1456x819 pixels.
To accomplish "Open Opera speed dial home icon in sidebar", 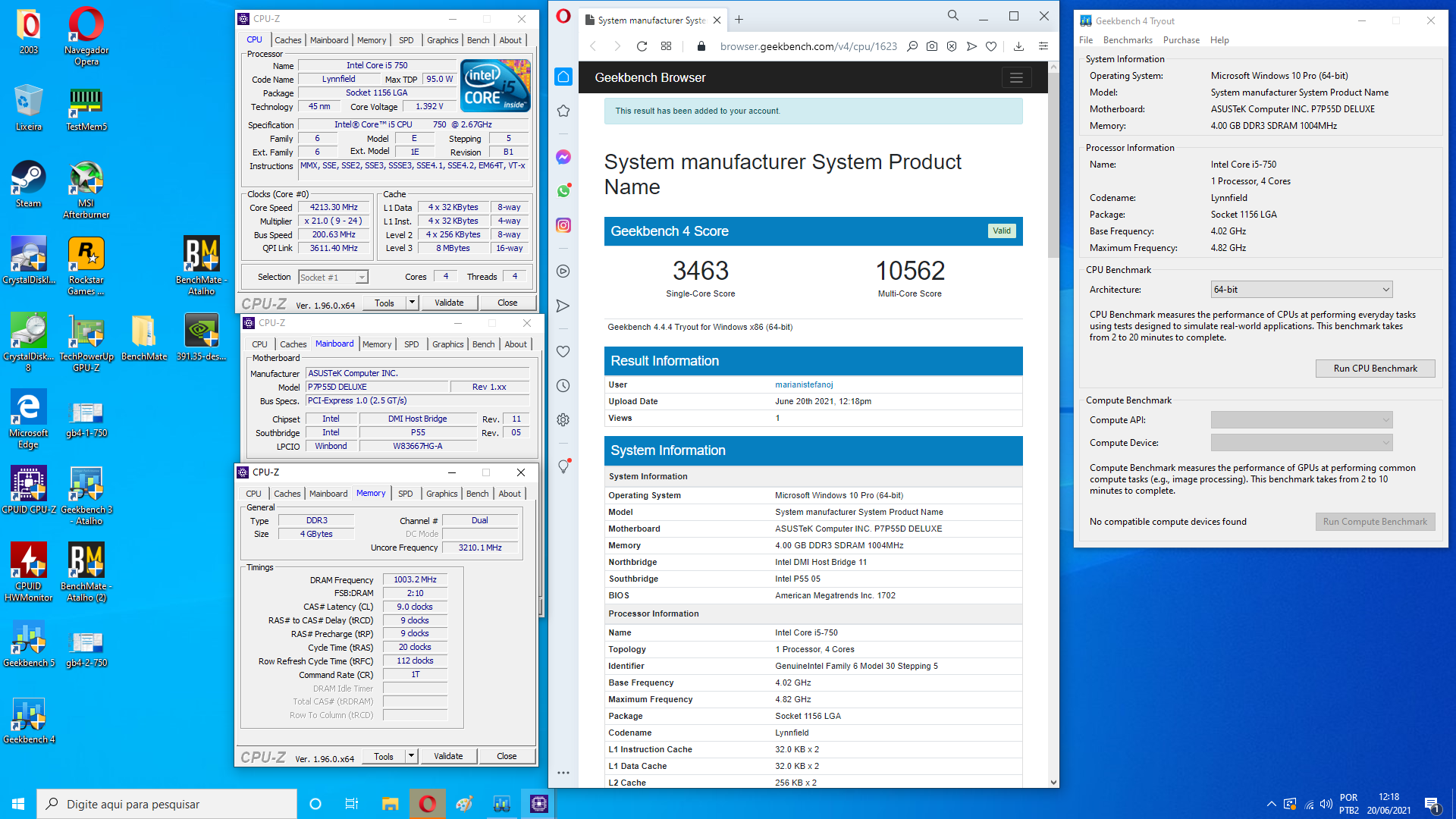I will click(x=563, y=77).
